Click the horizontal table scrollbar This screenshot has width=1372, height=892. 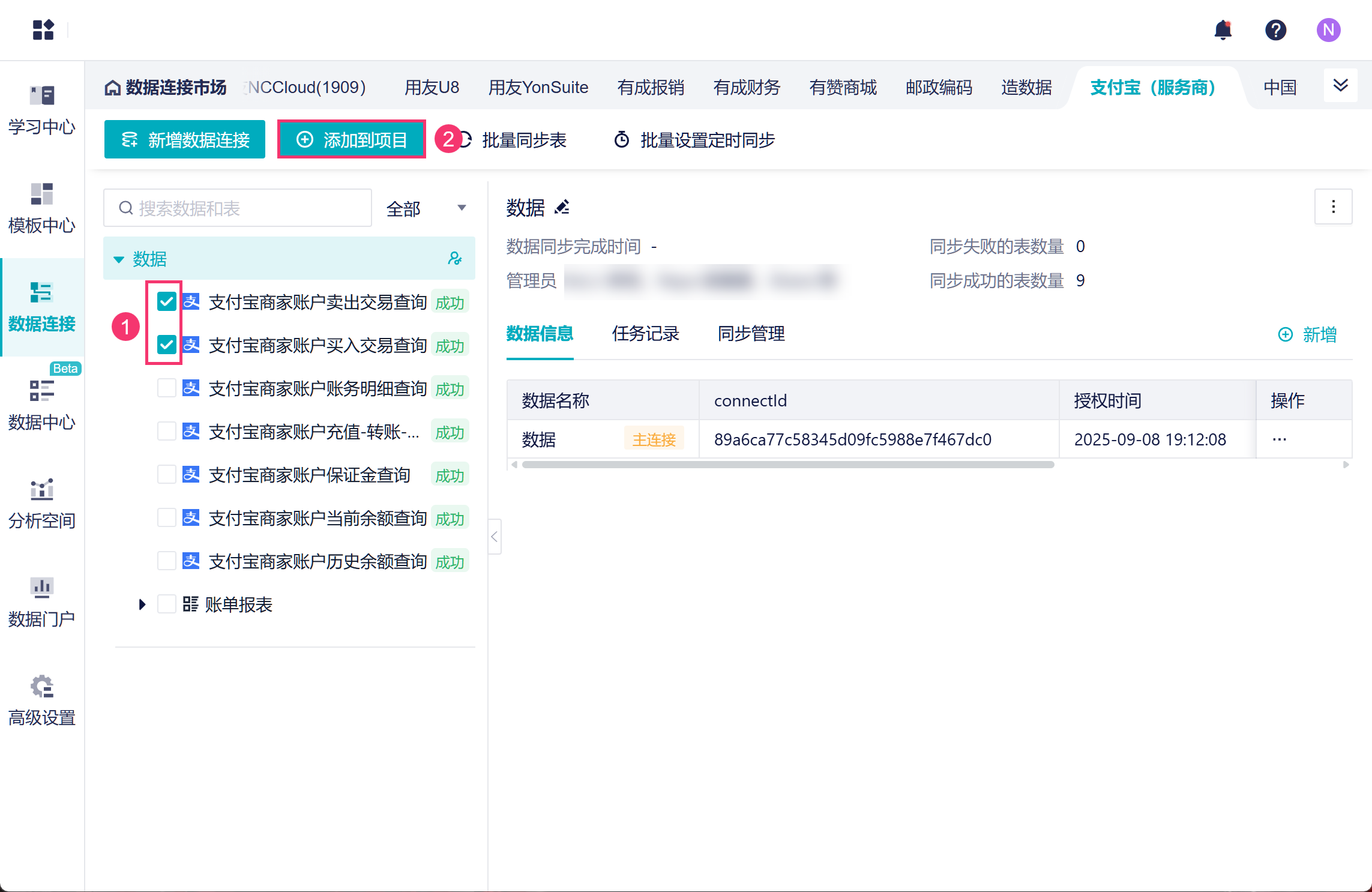787,465
